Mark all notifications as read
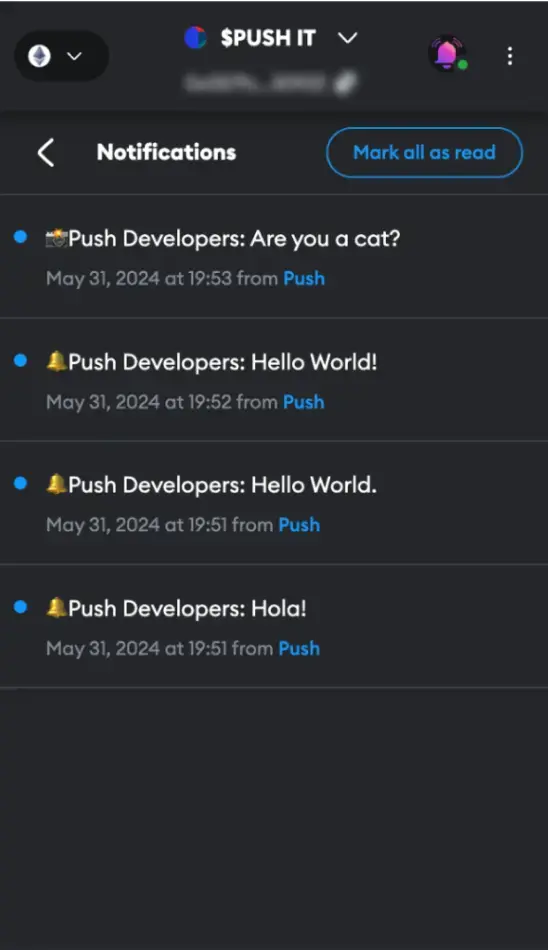The image size is (548, 950). coord(424,152)
